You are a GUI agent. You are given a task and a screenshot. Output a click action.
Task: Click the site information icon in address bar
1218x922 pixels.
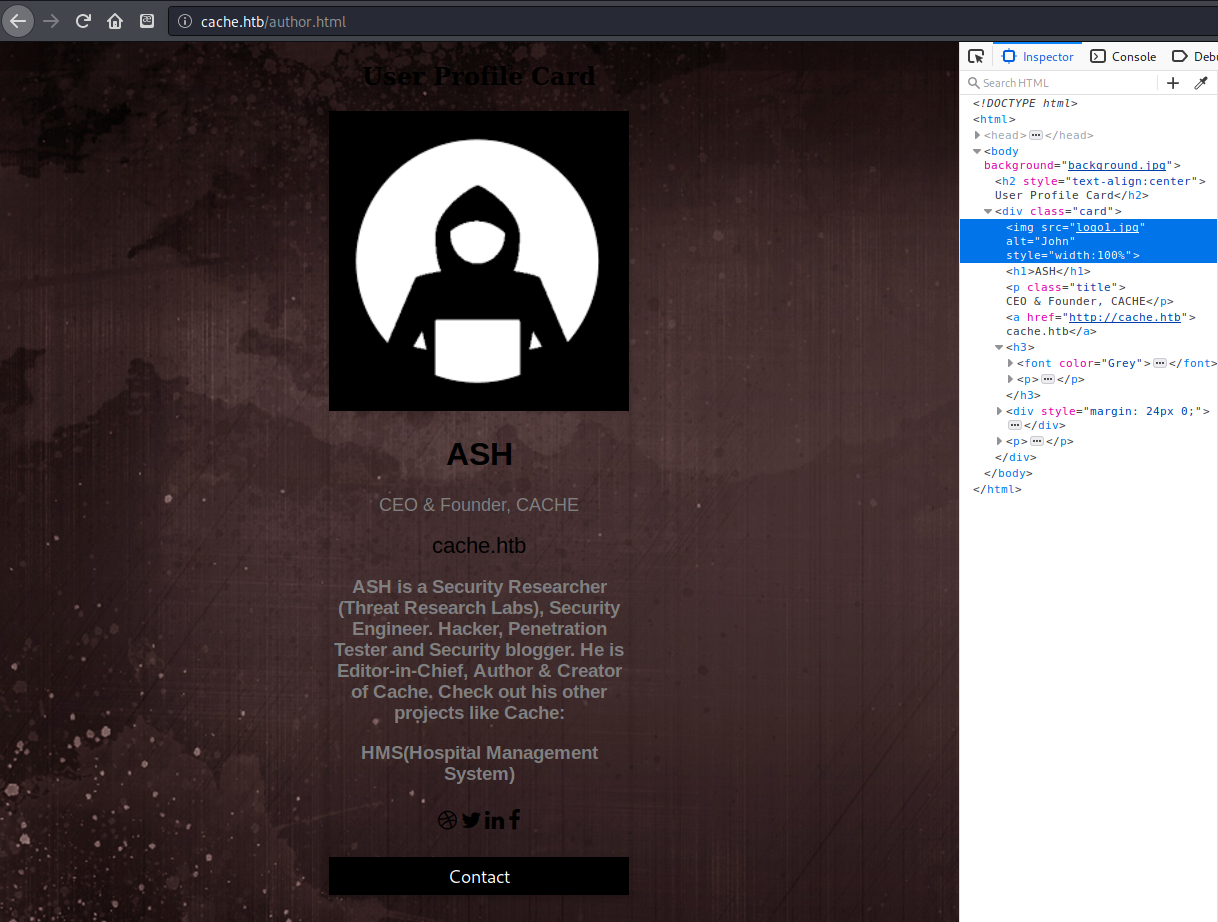click(x=185, y=21)
